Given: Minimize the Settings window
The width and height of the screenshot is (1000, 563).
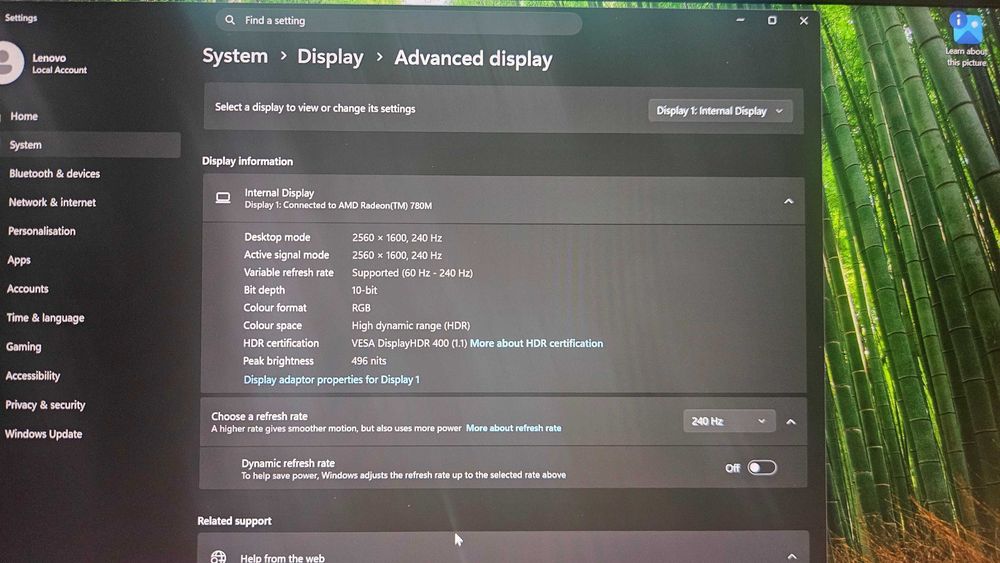Looking at the screenshot, I should coord(740,20).
